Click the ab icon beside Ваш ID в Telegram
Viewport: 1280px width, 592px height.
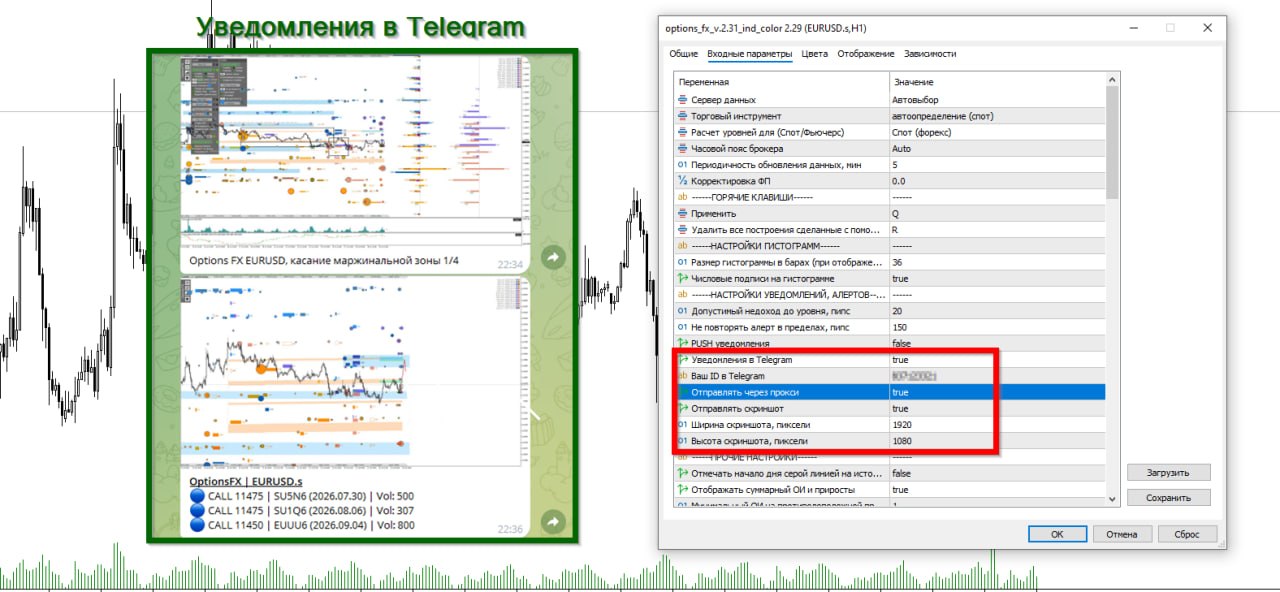(683, 376)
